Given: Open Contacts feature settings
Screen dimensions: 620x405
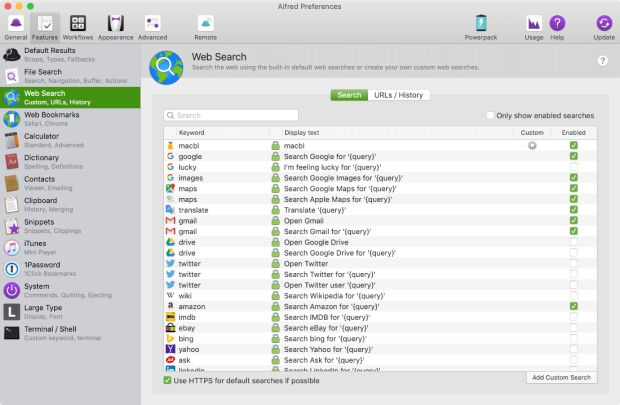Looking at the screenshot, I should click(70, 183).
